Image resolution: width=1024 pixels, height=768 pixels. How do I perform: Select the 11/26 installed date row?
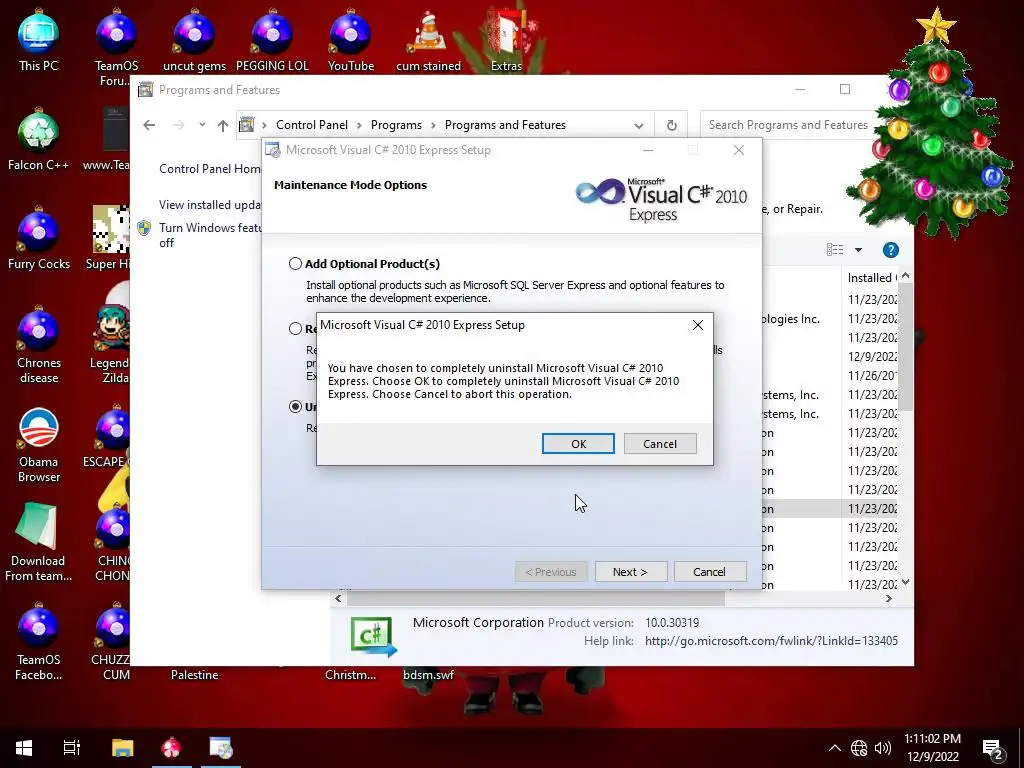point(872,376)
